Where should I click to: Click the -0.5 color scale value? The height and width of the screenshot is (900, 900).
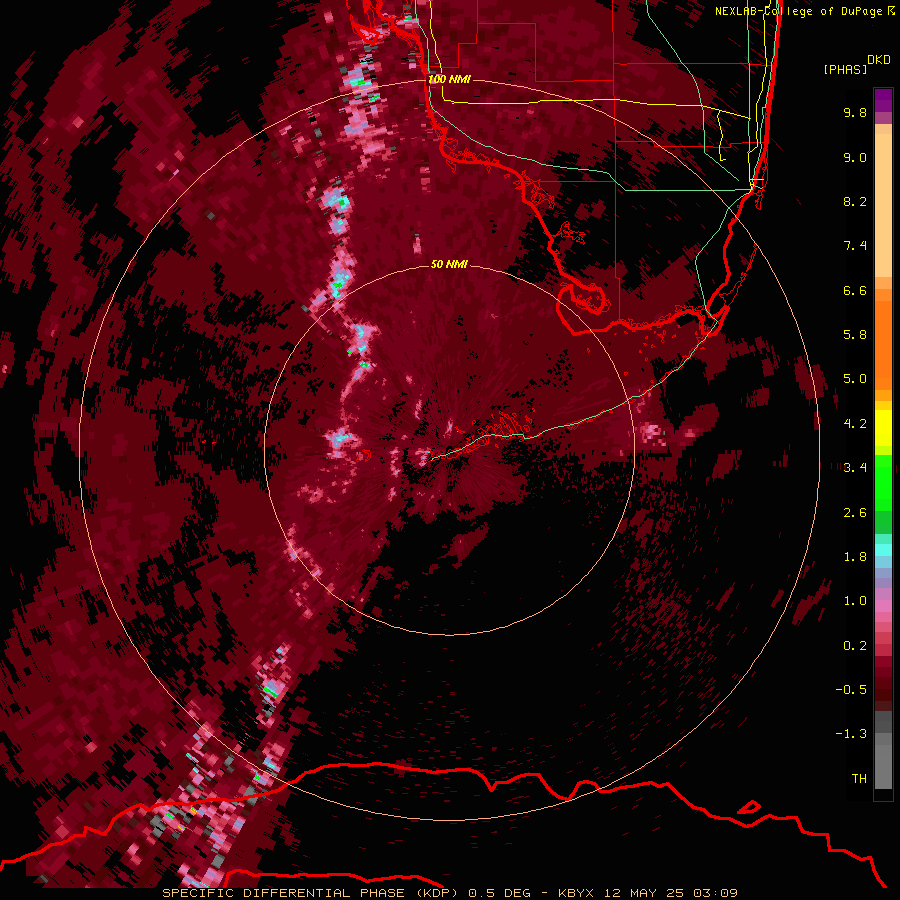tap(851, 690)
